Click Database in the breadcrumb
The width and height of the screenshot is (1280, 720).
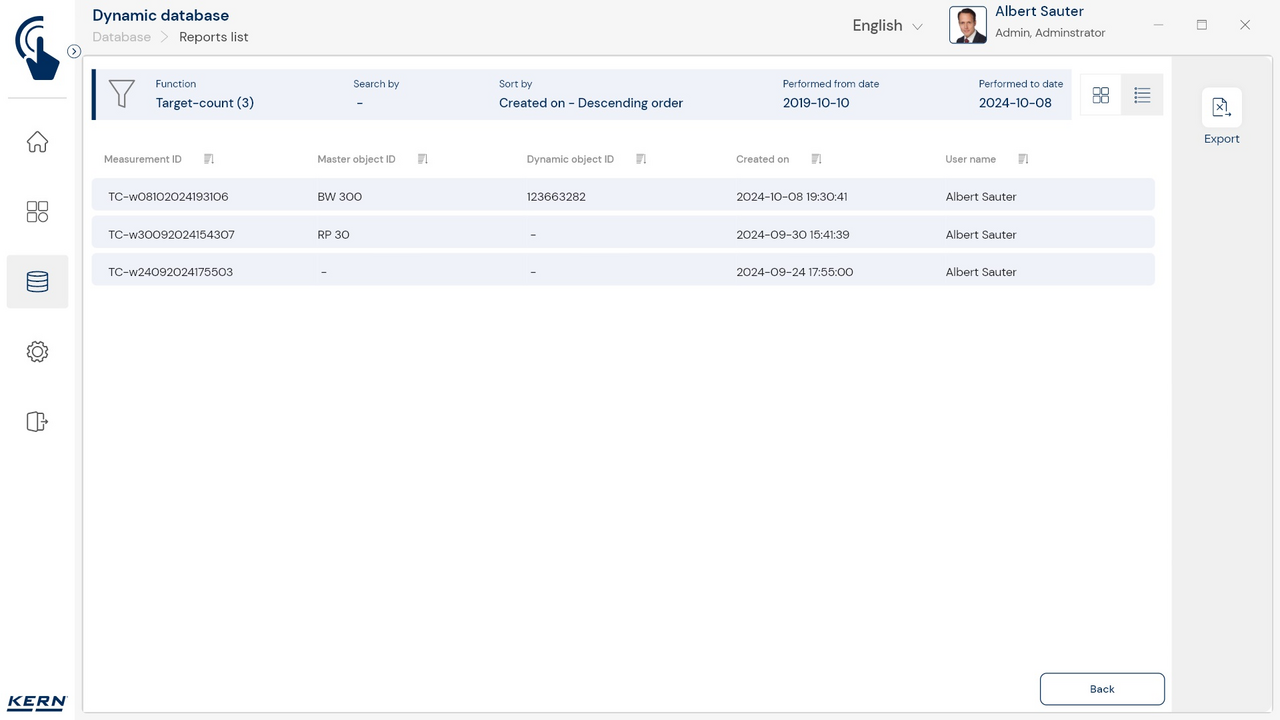tap(121, 37)
